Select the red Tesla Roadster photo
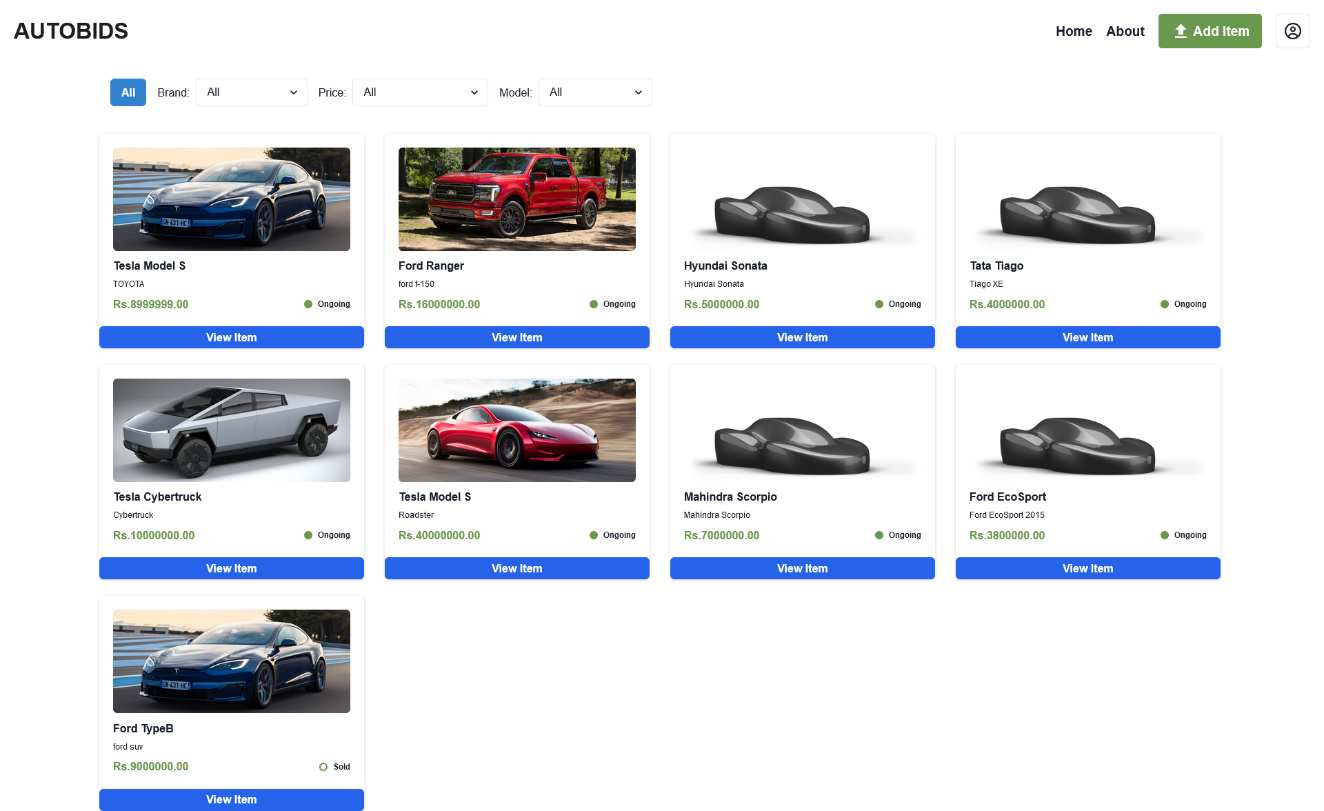This screenshot has width=1324, height=811. tap(517, 430)
